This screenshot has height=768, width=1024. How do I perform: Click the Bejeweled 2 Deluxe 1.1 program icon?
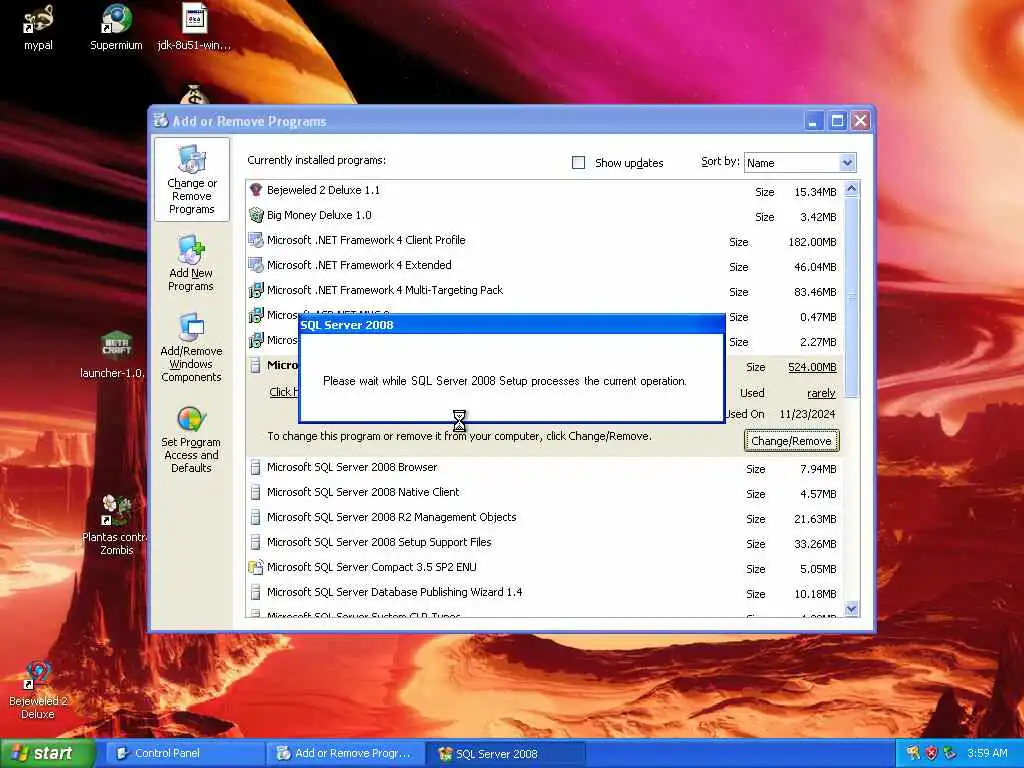point(256,190)
